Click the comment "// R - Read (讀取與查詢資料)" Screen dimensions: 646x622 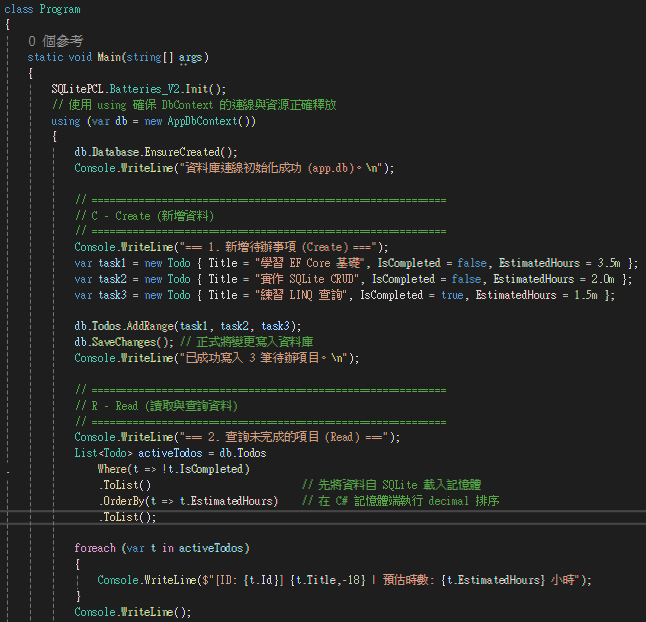point(157,406)
